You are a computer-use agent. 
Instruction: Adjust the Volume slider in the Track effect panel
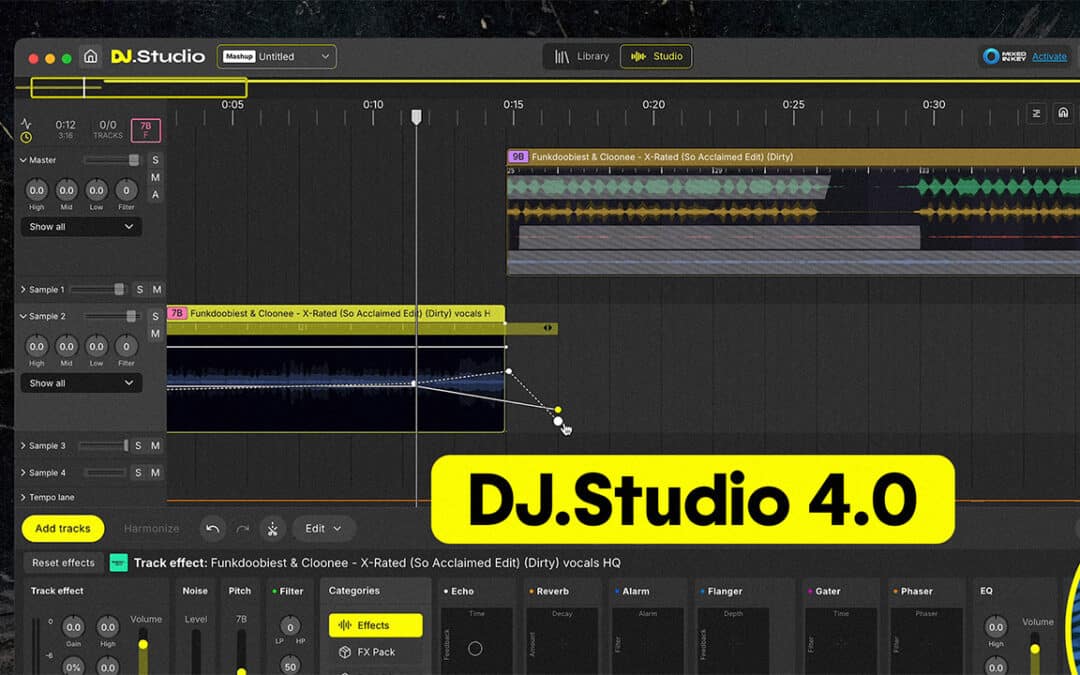click(x=143, y=645)
